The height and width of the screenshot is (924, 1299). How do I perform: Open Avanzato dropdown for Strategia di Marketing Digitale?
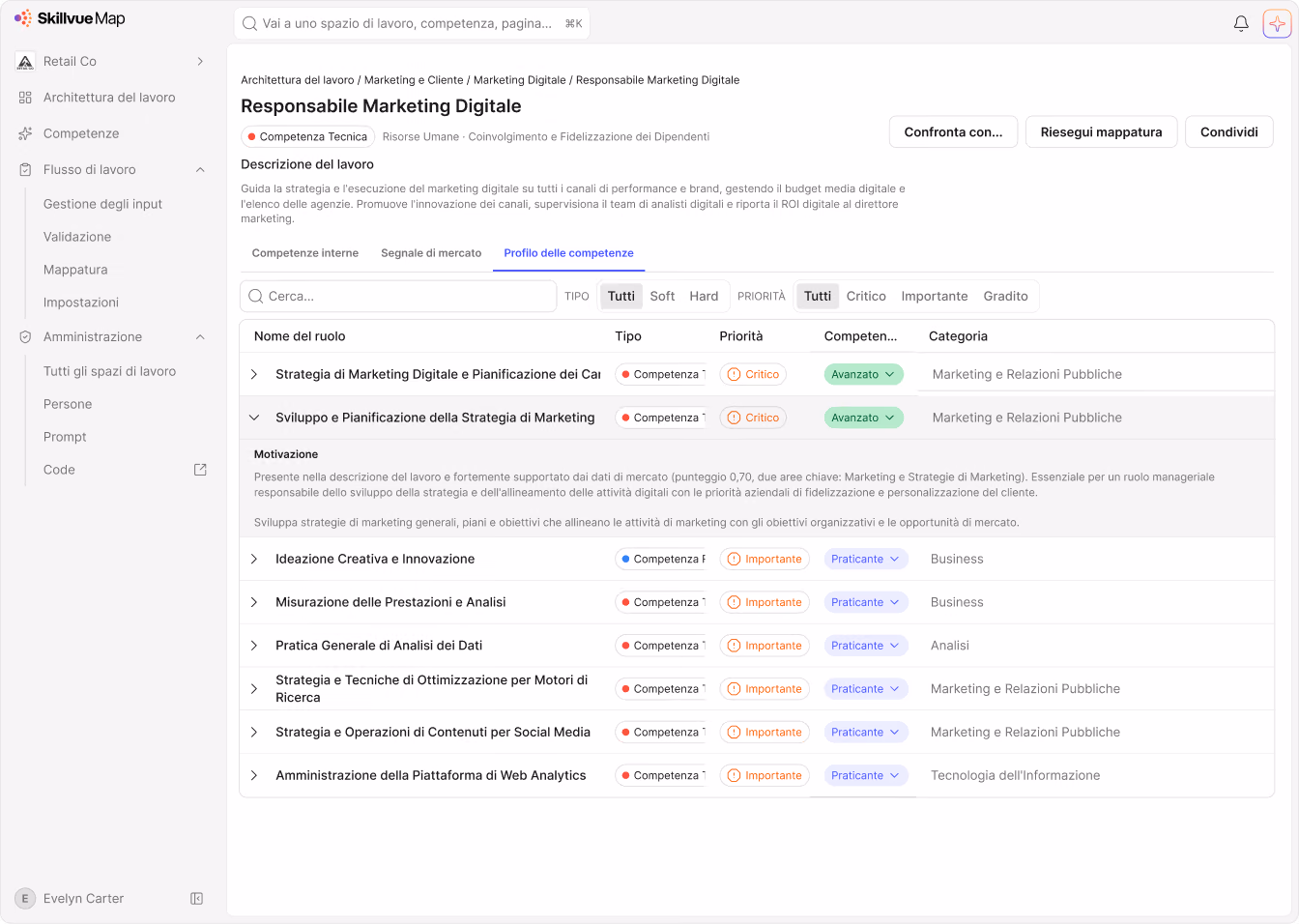pos(863,374)
